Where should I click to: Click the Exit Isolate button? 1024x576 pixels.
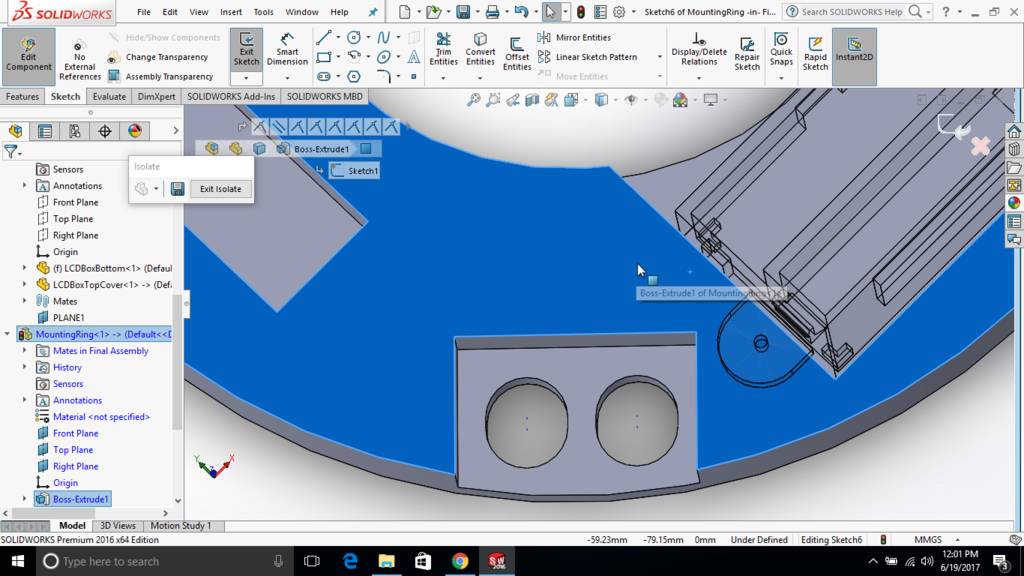tap(220, 189)
